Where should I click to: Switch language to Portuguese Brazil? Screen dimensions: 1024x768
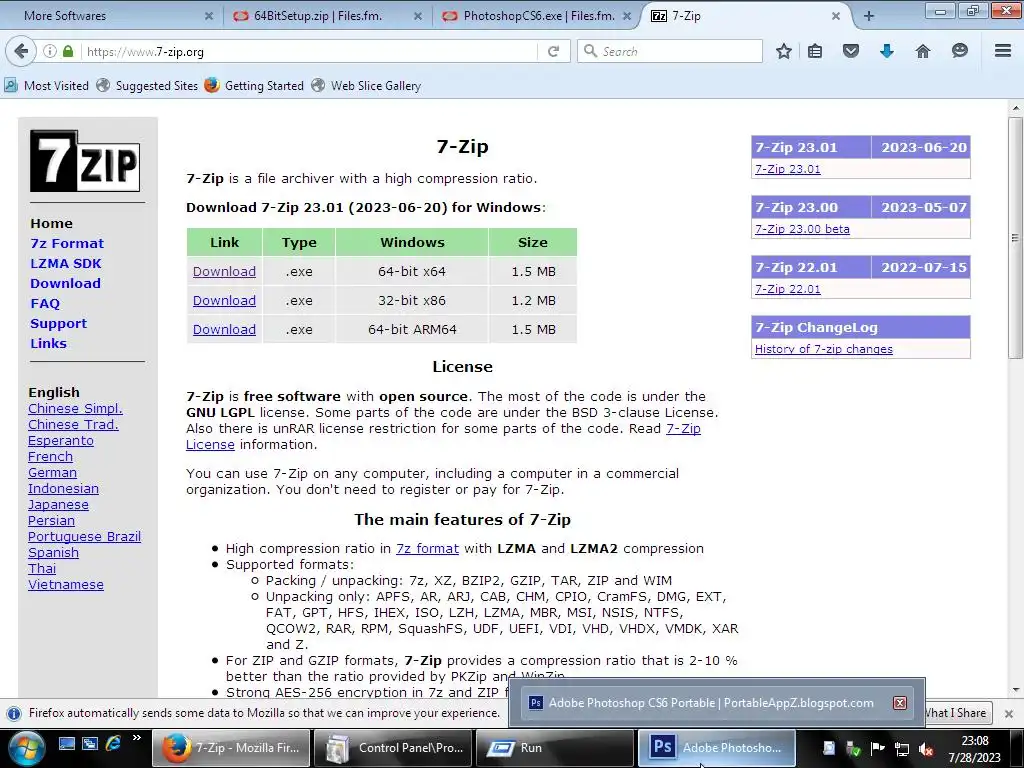pos(84,536)
